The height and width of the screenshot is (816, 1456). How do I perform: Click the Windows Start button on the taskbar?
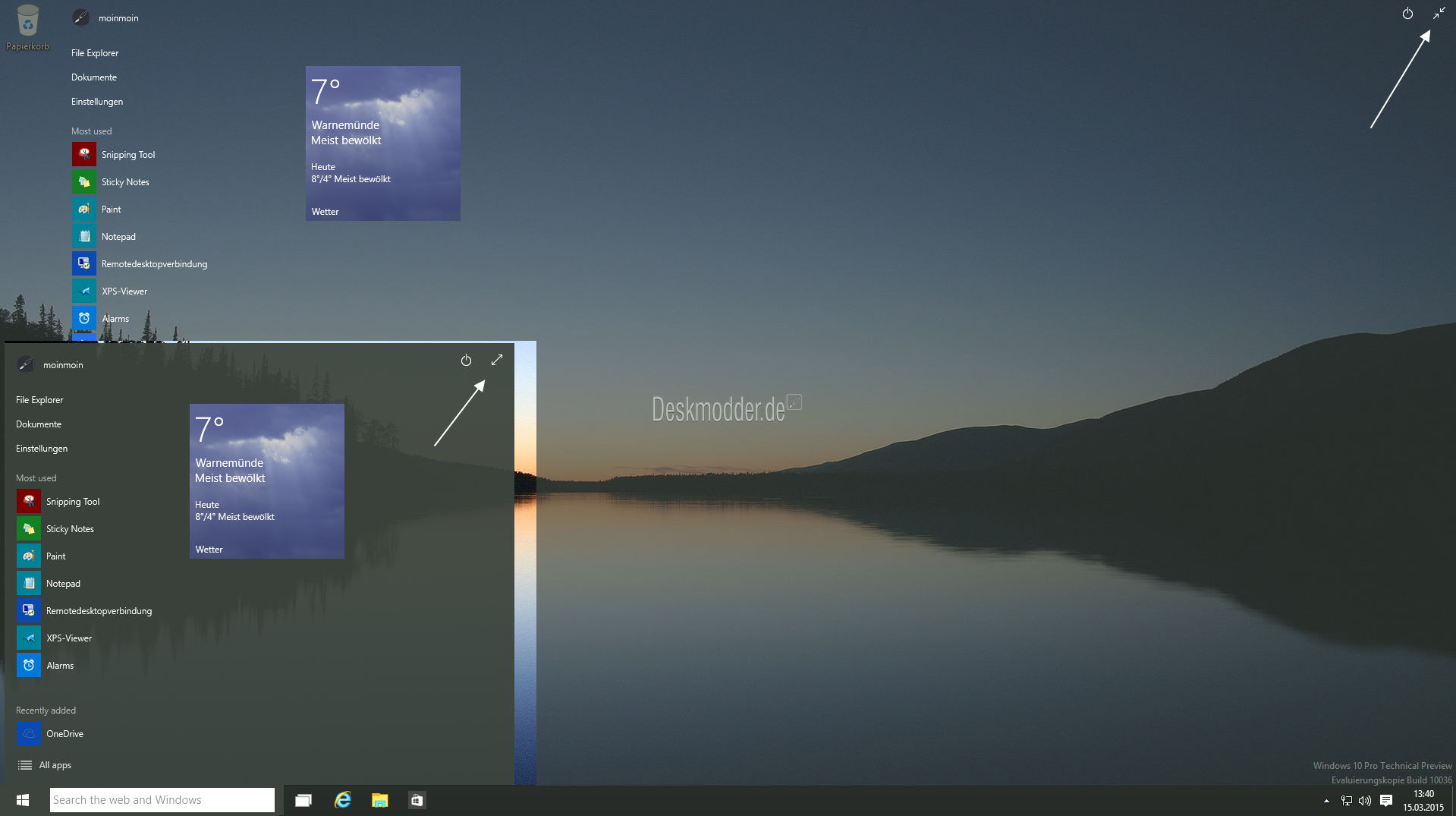click(23, 800)
